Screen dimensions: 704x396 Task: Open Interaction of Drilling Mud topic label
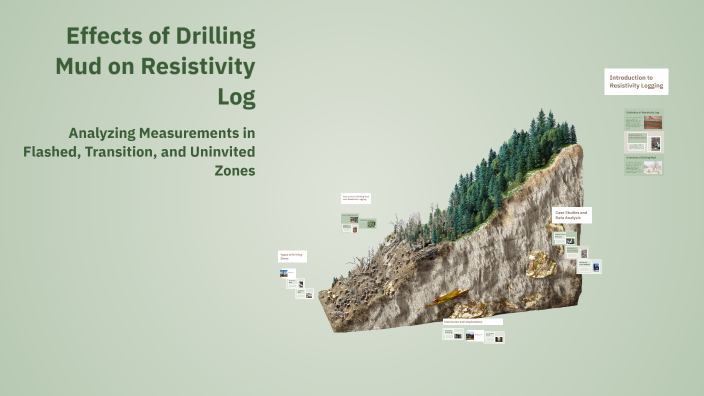tap(356, 198)
